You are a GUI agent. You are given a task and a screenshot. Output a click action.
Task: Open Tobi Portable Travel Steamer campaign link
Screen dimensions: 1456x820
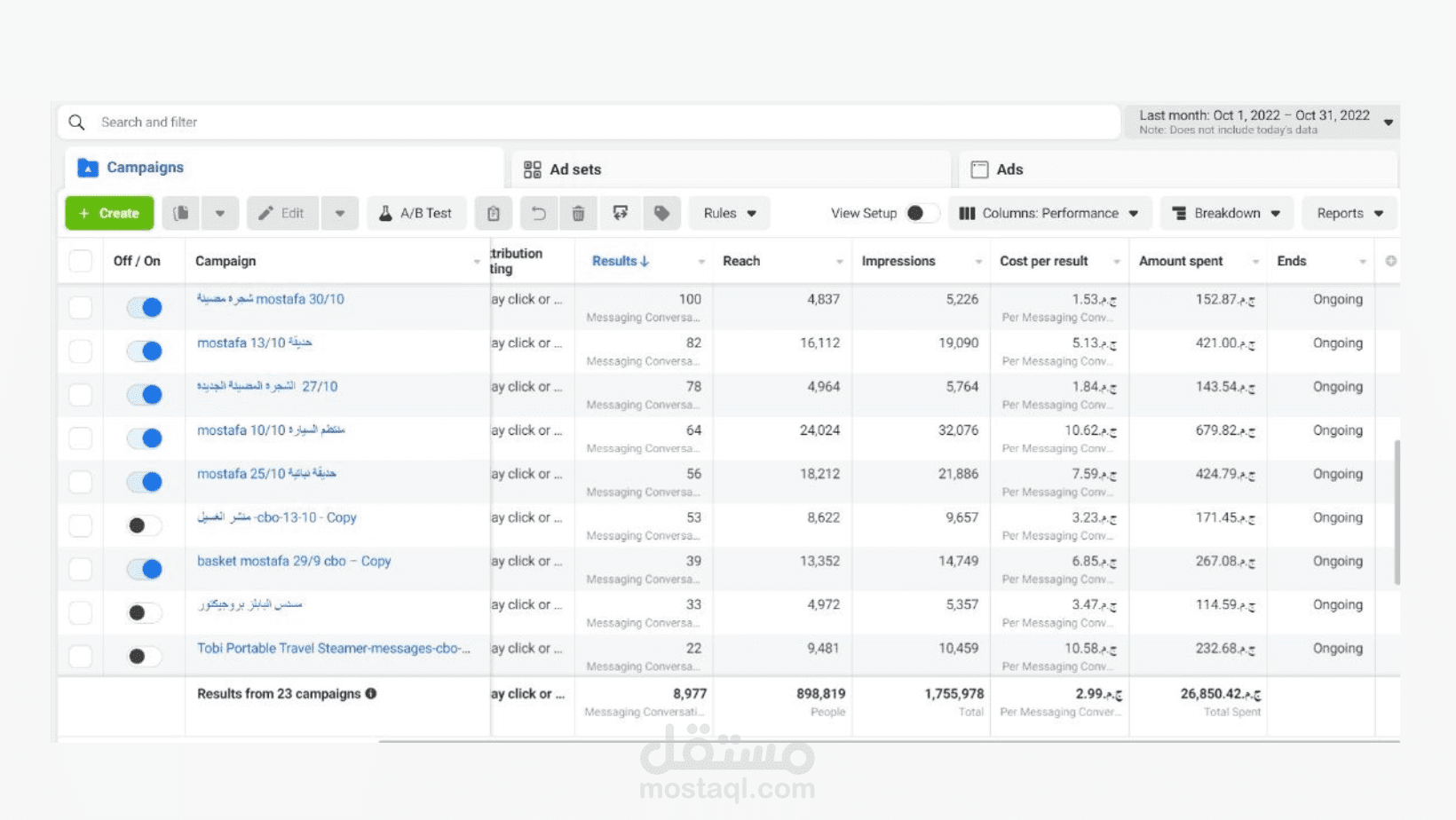coord(334,648)
